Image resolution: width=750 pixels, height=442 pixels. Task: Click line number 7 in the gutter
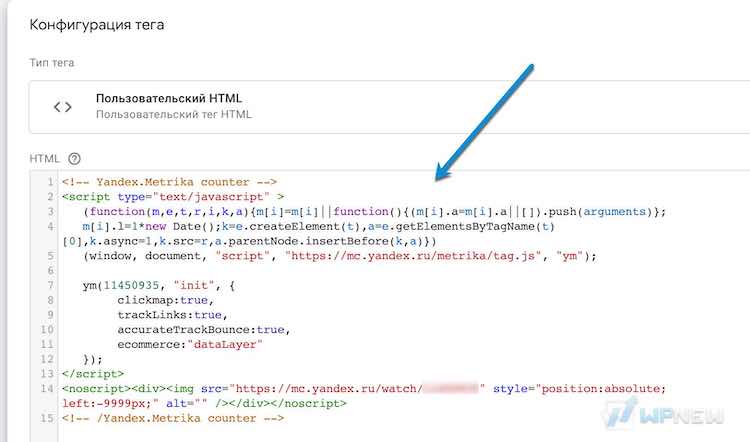[x=50, y=285]
